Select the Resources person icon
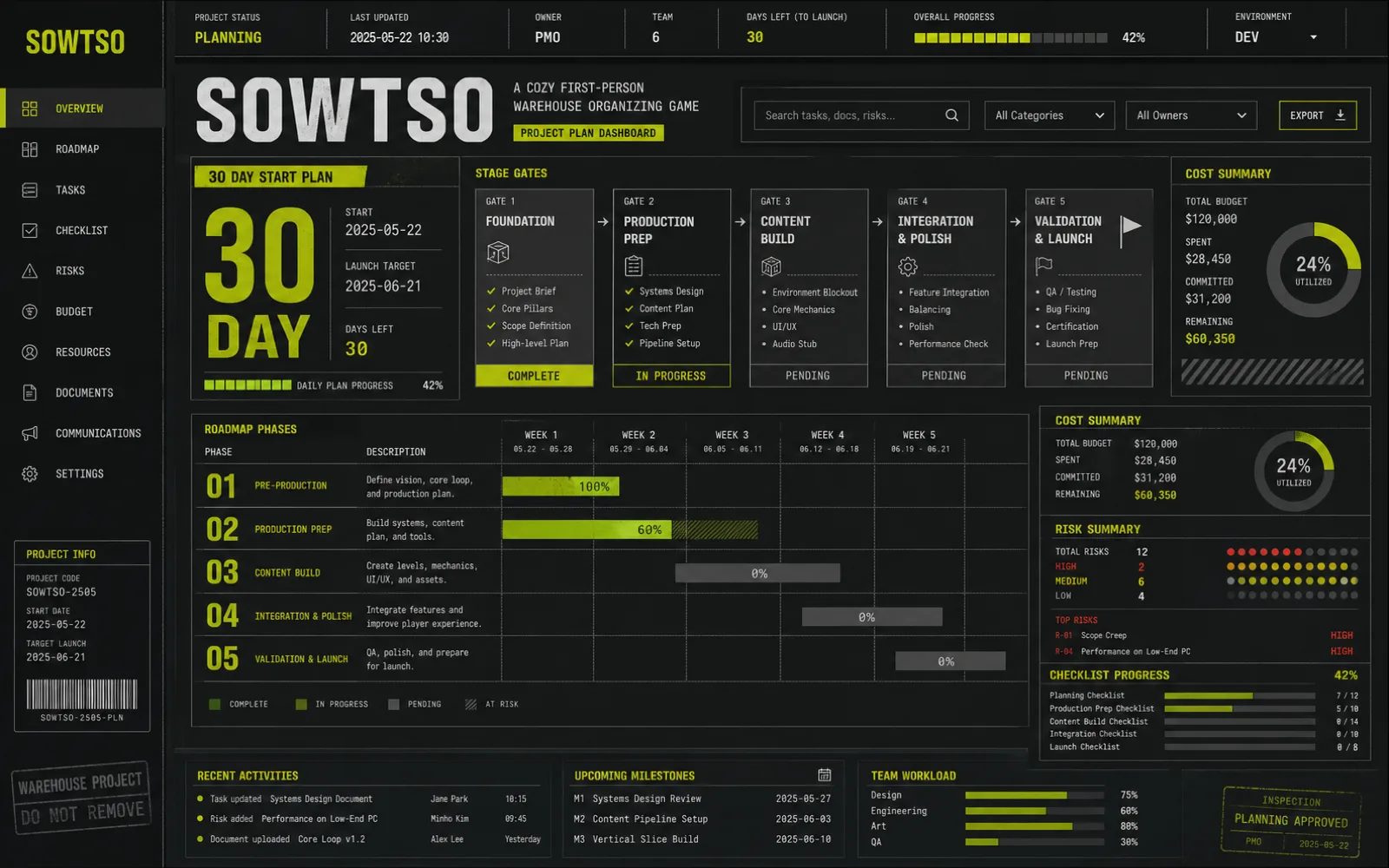This screenshot has height=868, width=1389. (x=30, y=352)
